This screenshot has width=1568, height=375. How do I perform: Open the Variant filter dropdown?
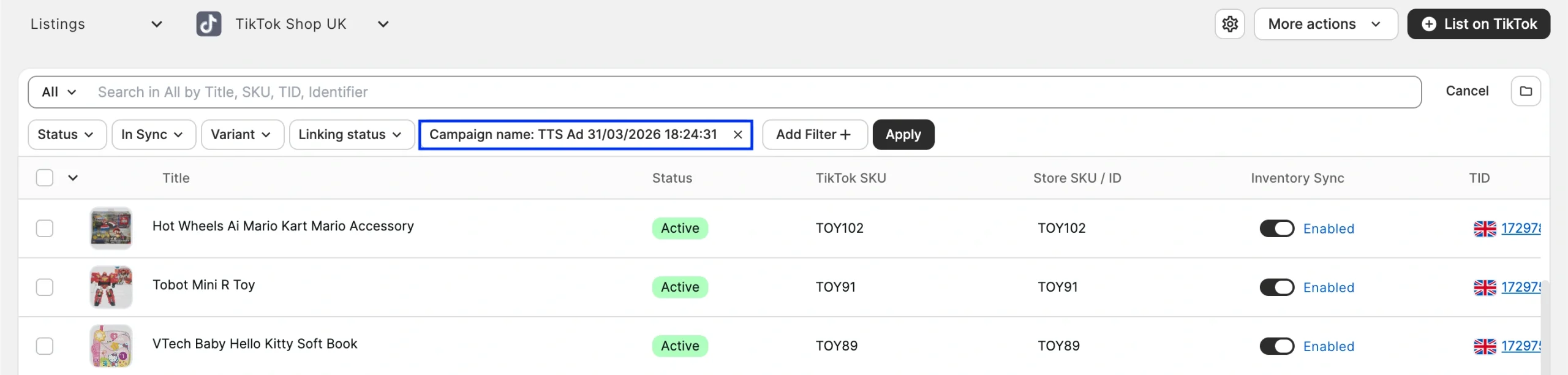(243, 135)
